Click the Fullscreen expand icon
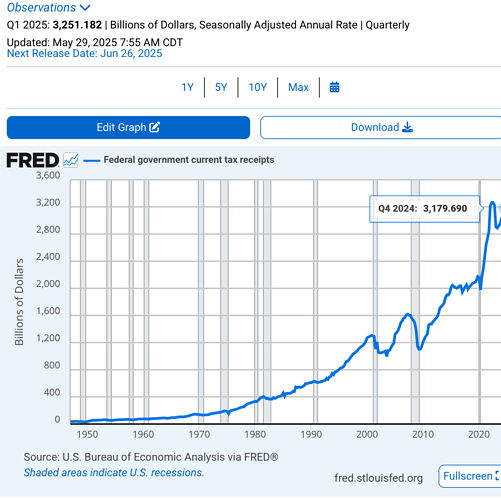Image resolution: width=501 pixels, height=500 pixels. click(497, 476)
